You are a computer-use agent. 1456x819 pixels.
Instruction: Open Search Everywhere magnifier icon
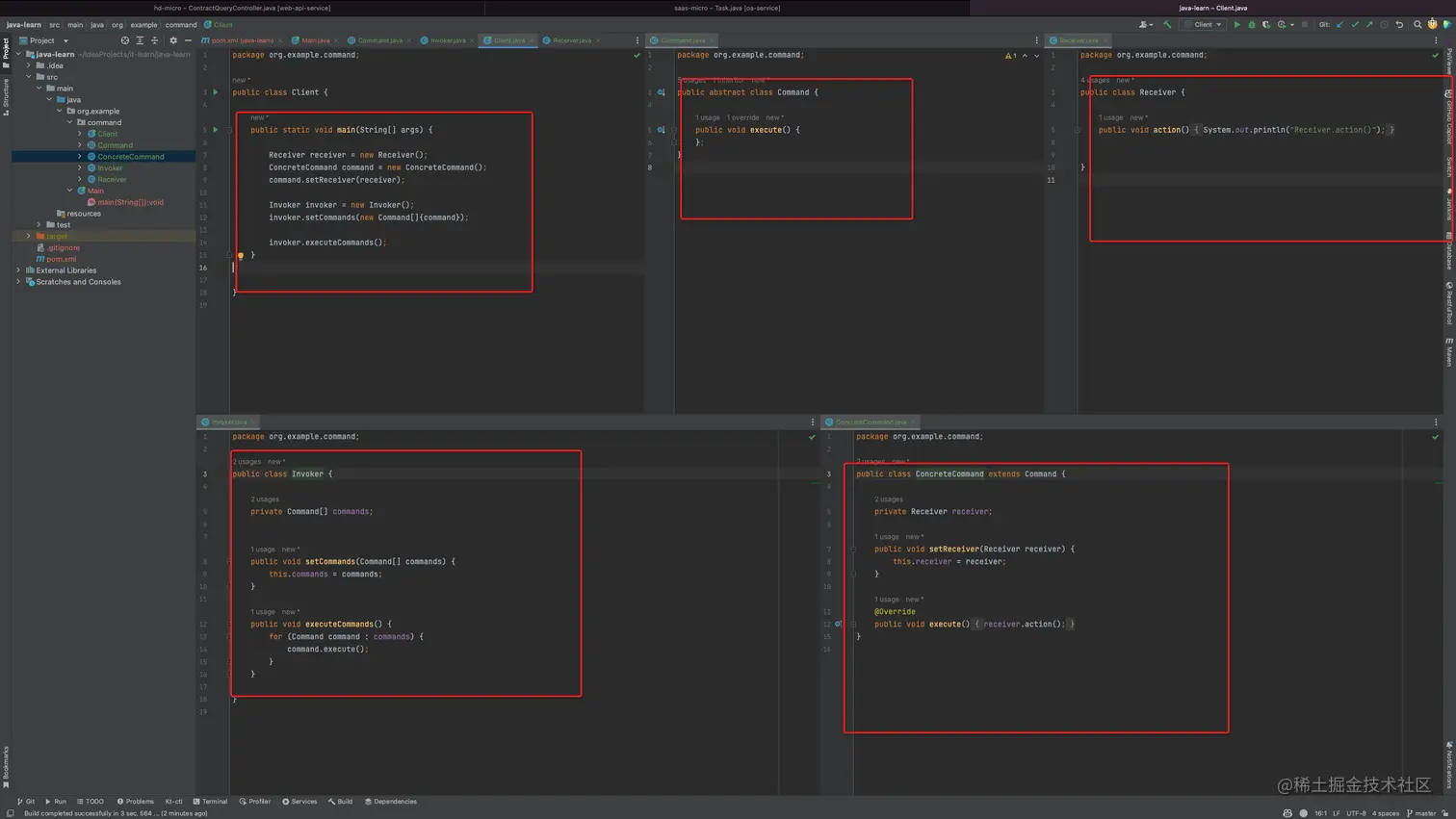(1417, 25)
